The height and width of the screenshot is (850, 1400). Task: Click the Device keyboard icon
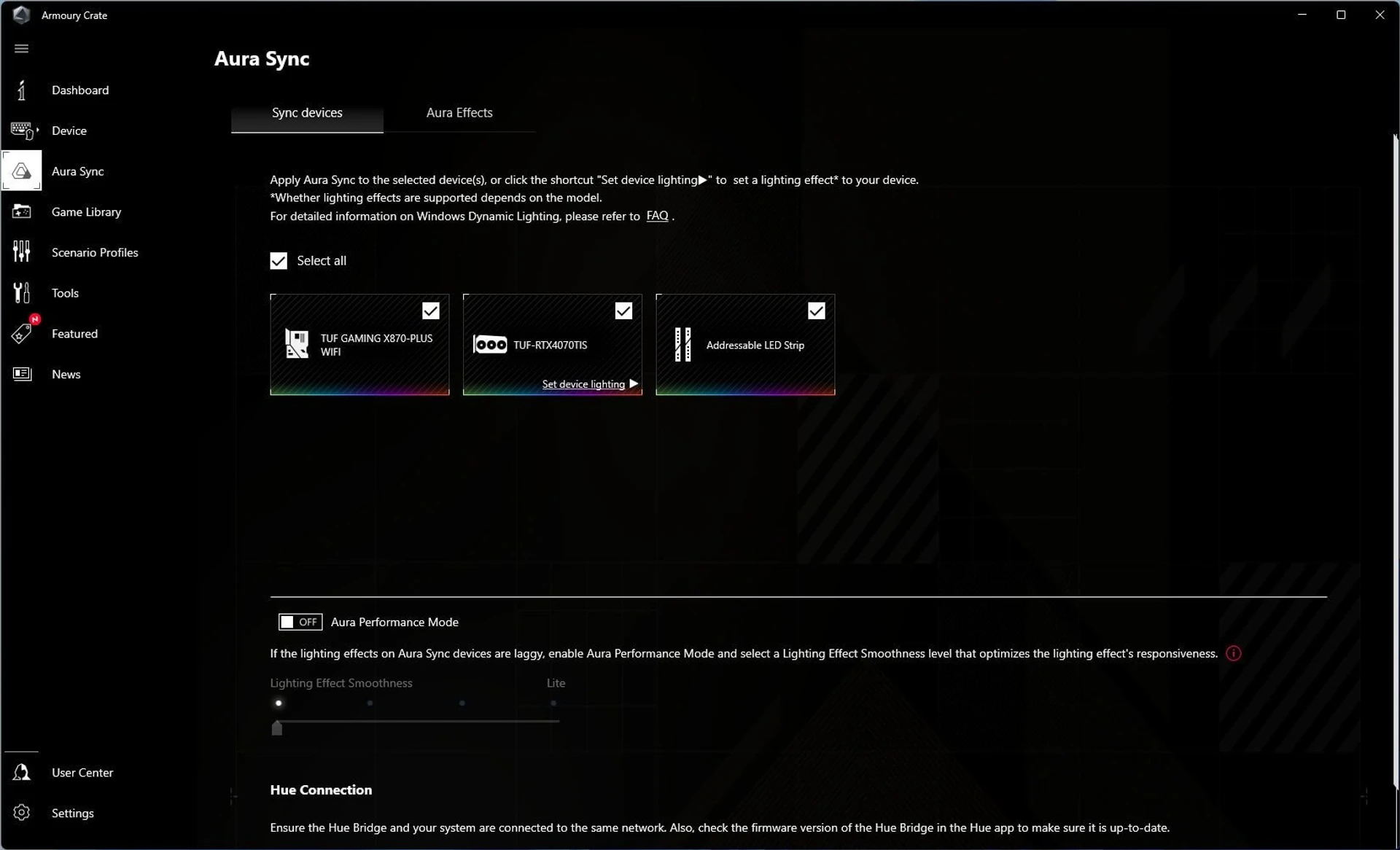click(x=22, y=130)
